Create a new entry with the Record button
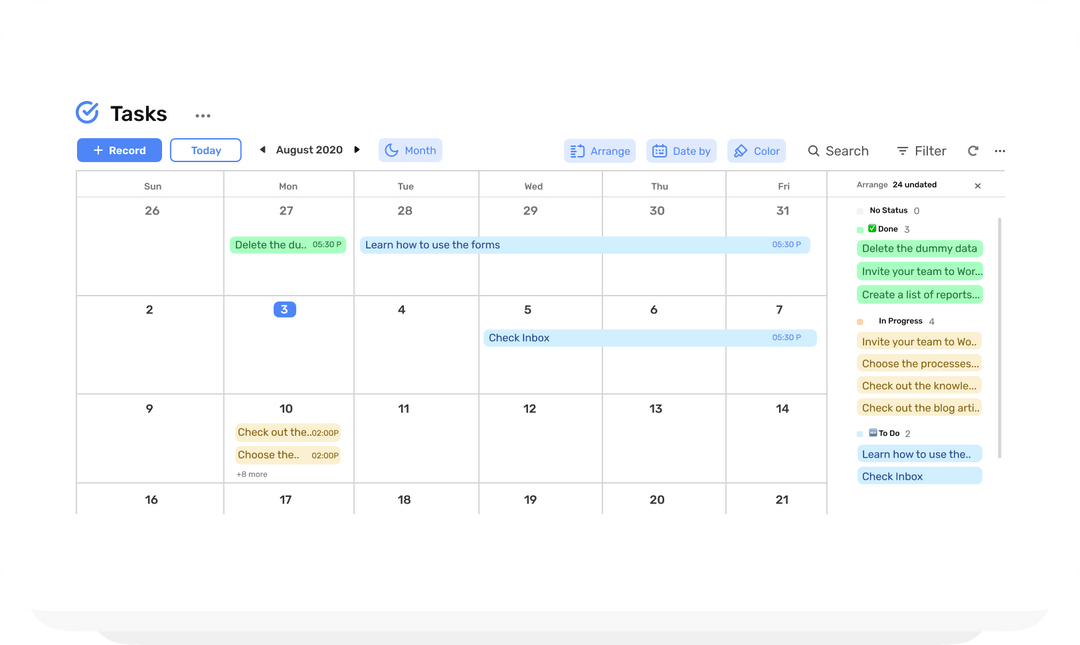 point(119,149)
